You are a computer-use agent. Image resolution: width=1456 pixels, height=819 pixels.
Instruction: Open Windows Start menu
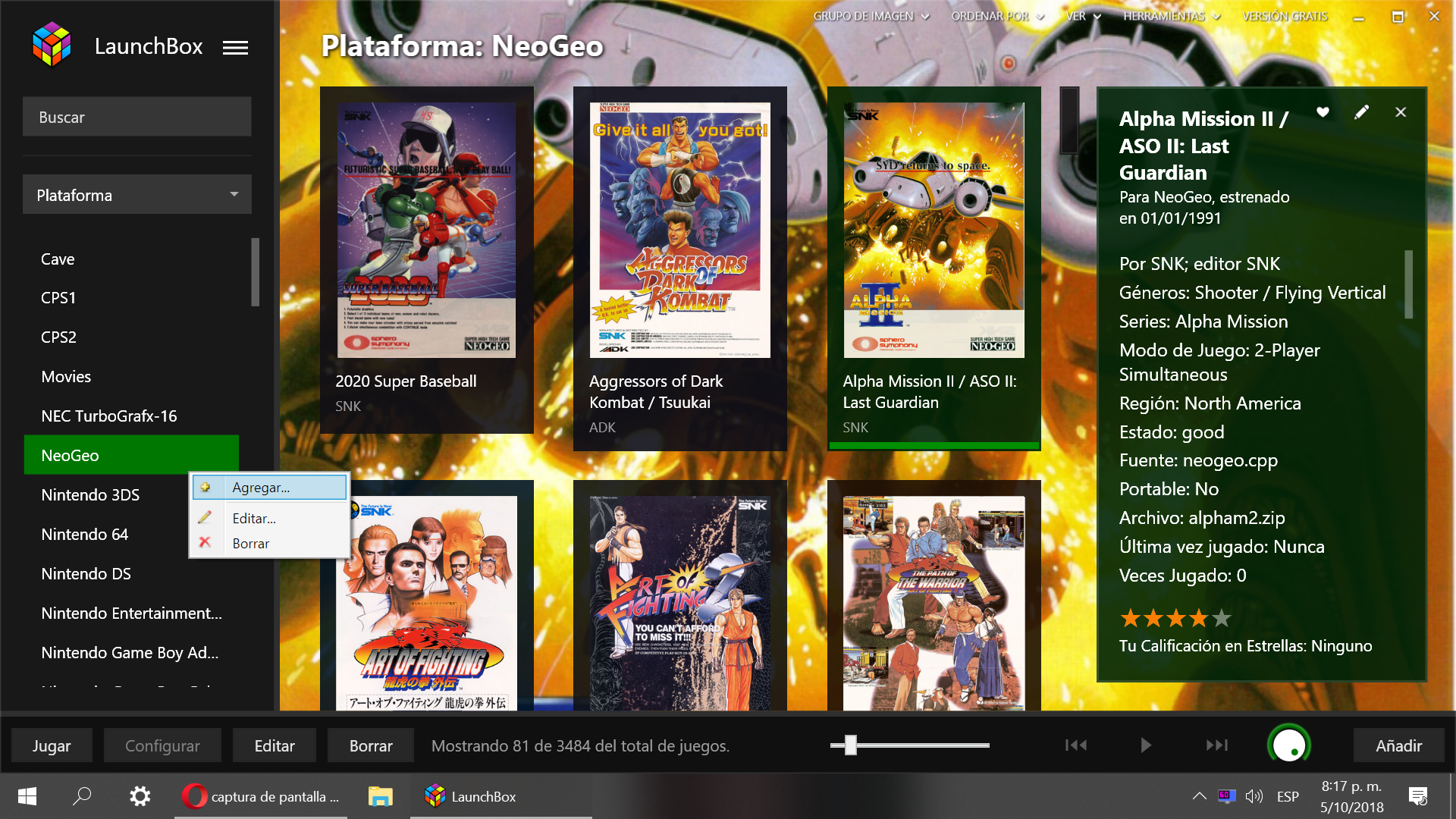point(27,796)
